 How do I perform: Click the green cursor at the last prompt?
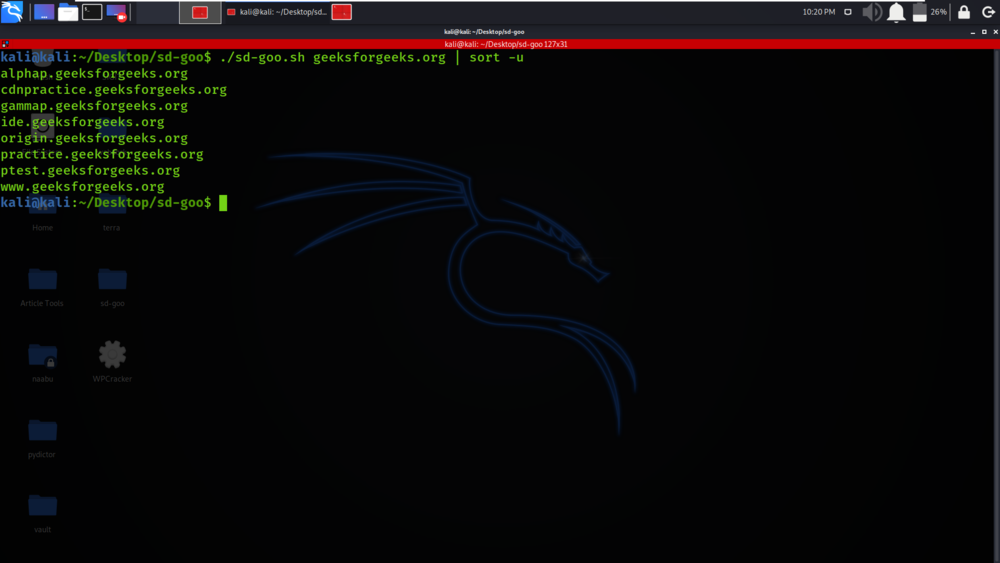[223, 203]
